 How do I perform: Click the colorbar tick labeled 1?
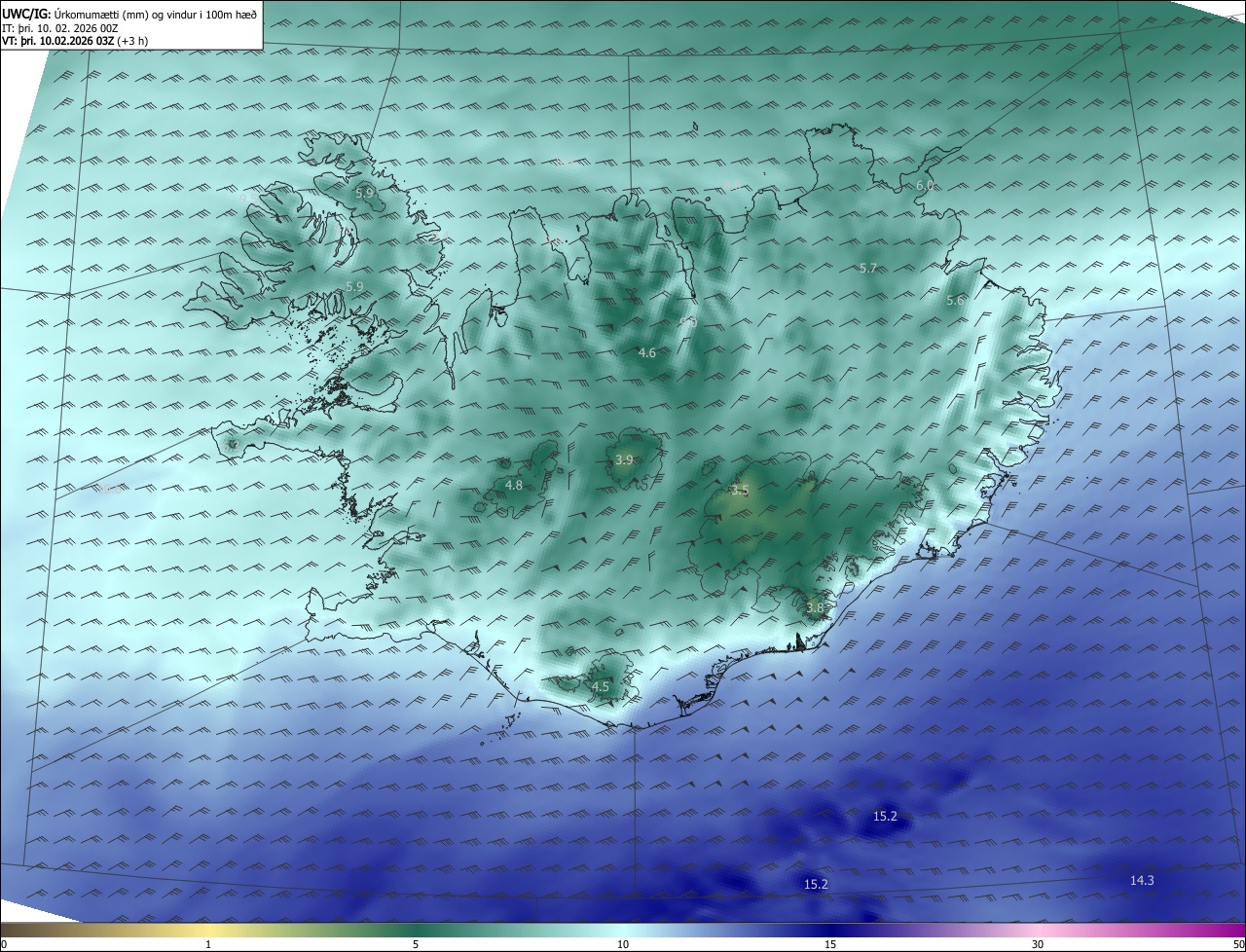tap(209, 944)
